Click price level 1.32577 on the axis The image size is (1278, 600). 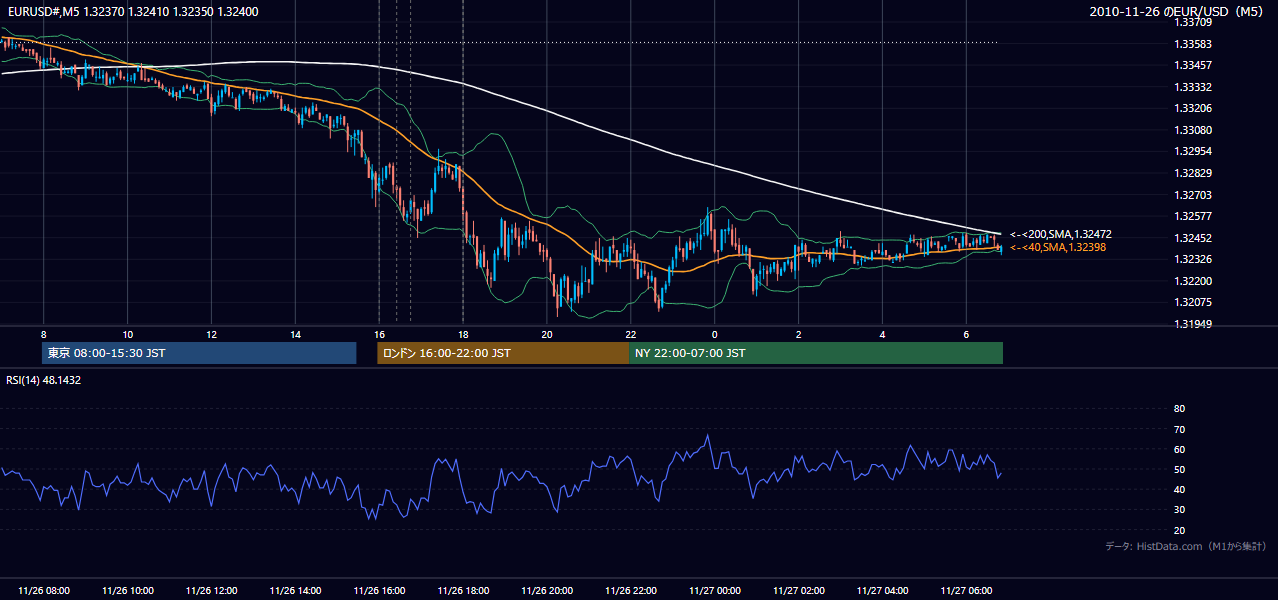1193,216
